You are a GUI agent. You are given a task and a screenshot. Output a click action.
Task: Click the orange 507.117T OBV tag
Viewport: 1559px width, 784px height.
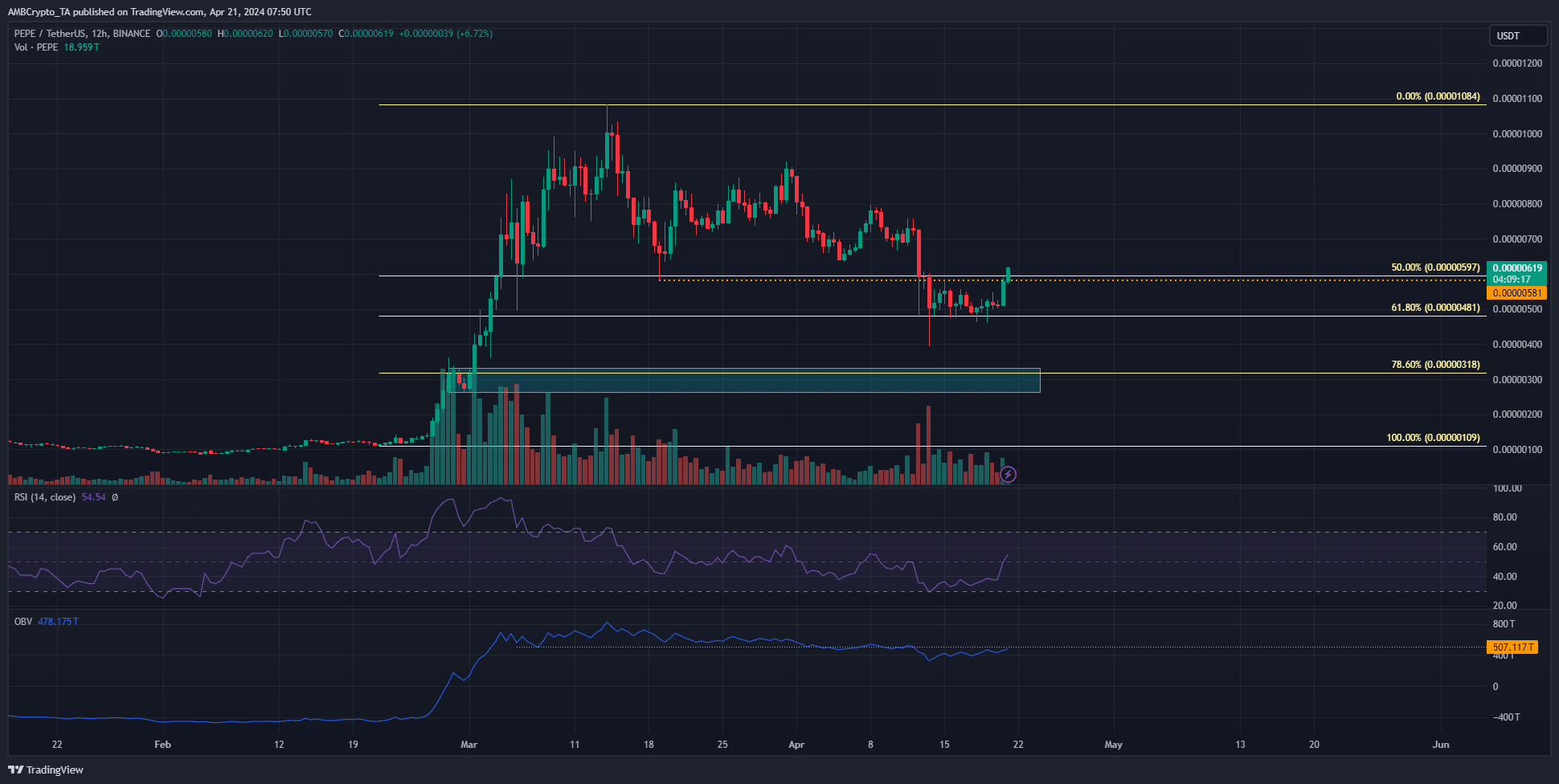coord(1512,647)
